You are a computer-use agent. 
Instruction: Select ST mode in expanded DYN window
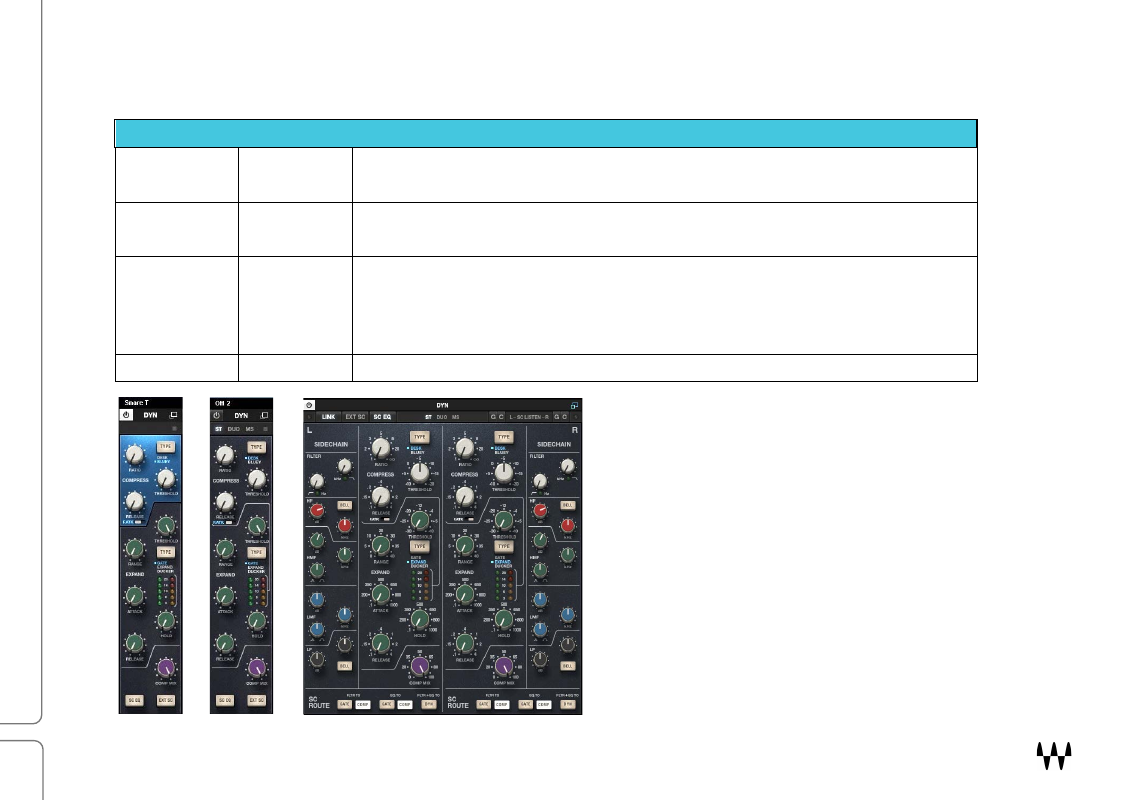coord(428,417)
